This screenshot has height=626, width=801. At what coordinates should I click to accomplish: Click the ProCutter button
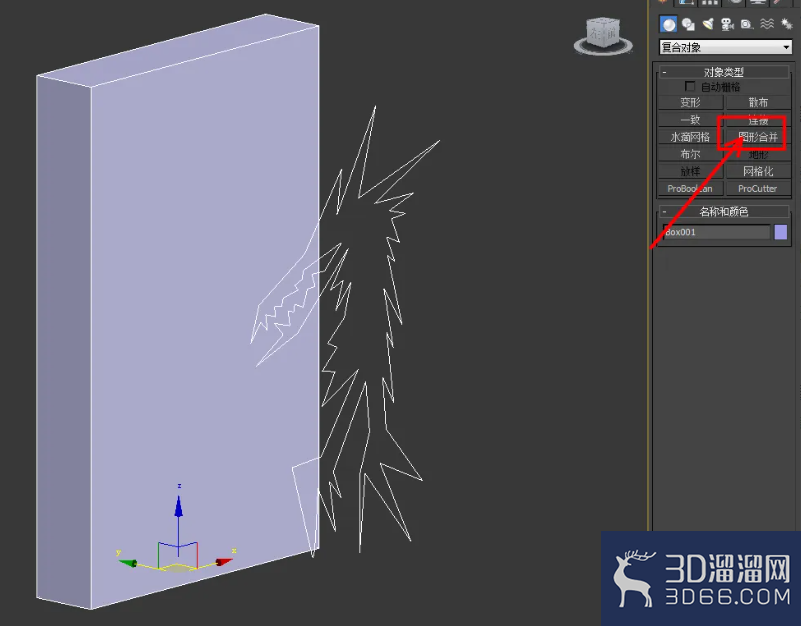click(x=758, y=189)
